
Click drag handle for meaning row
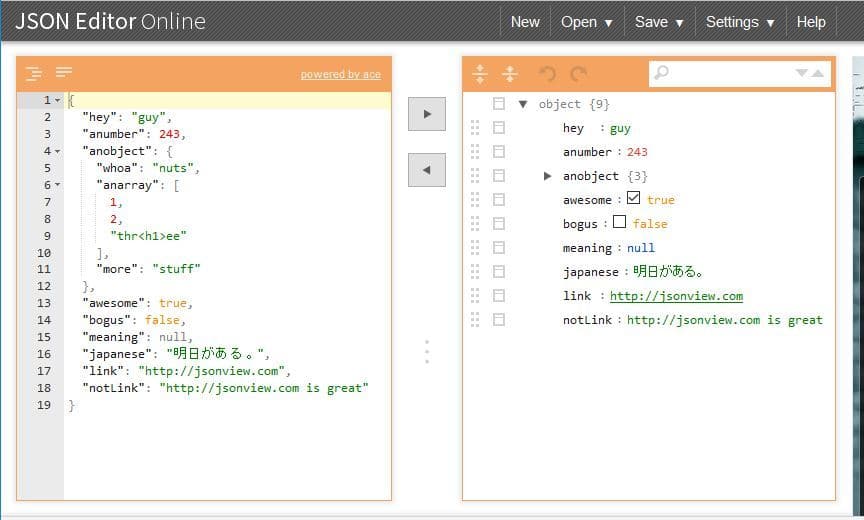(475, 247)
